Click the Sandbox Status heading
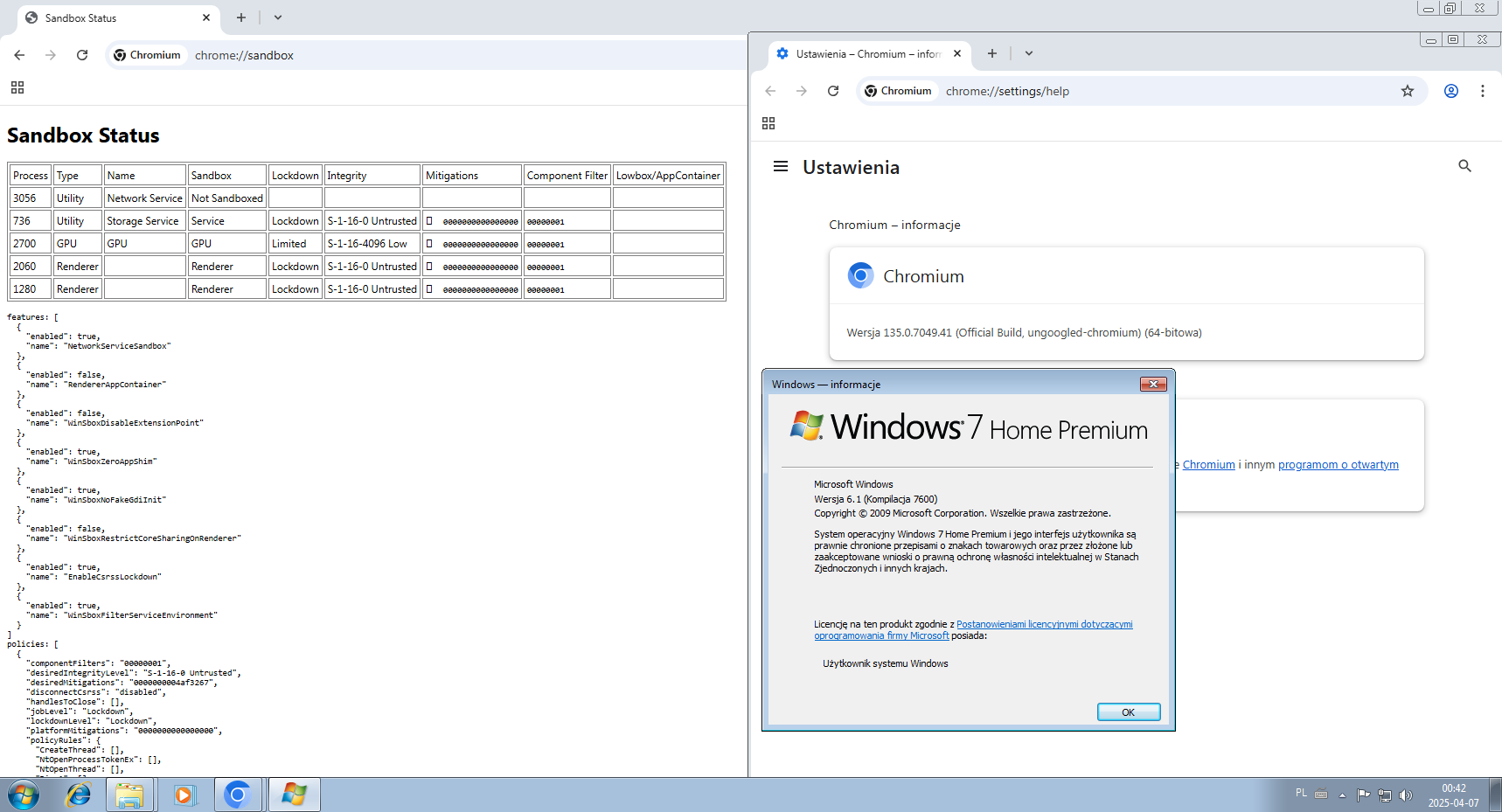This screenshot has width=1502, height=812. (83, 135)
